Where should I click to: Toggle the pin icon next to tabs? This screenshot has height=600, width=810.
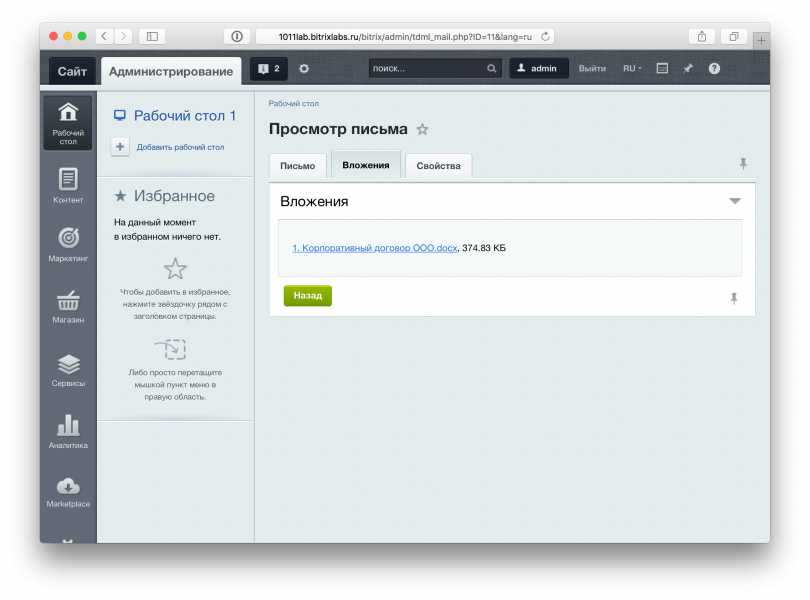click(742, 164)
